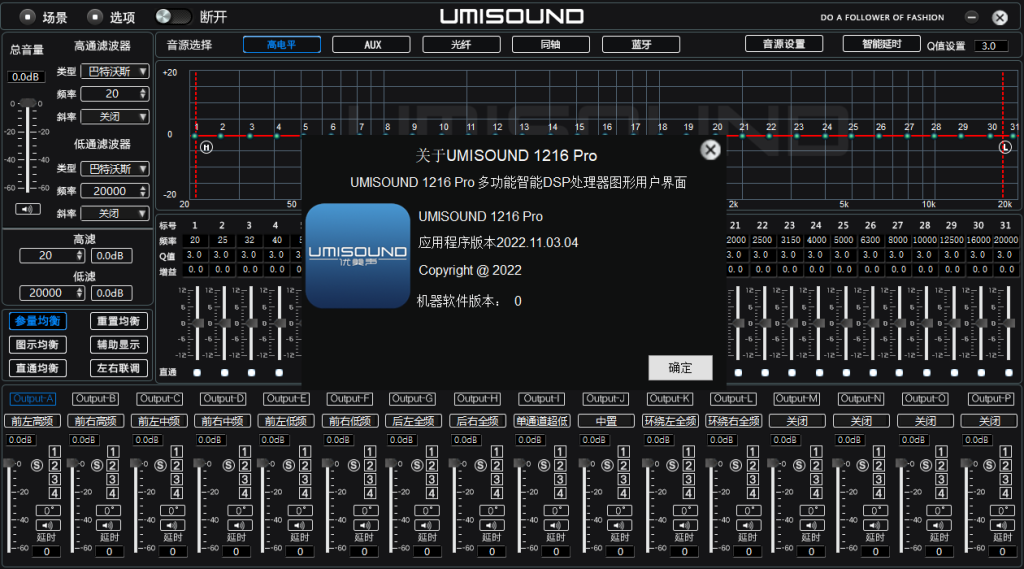
Task: Confirm the About dialog with 确定
Action: 680,368
